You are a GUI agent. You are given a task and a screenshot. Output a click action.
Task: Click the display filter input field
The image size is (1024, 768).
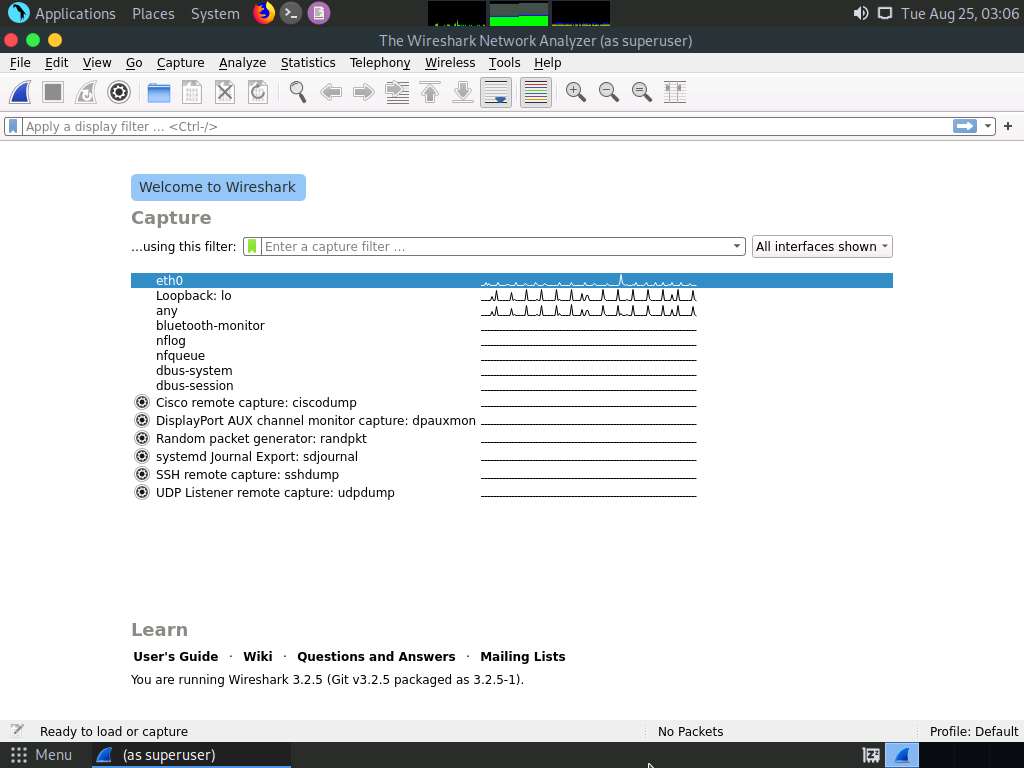click(x=487, y=126)
